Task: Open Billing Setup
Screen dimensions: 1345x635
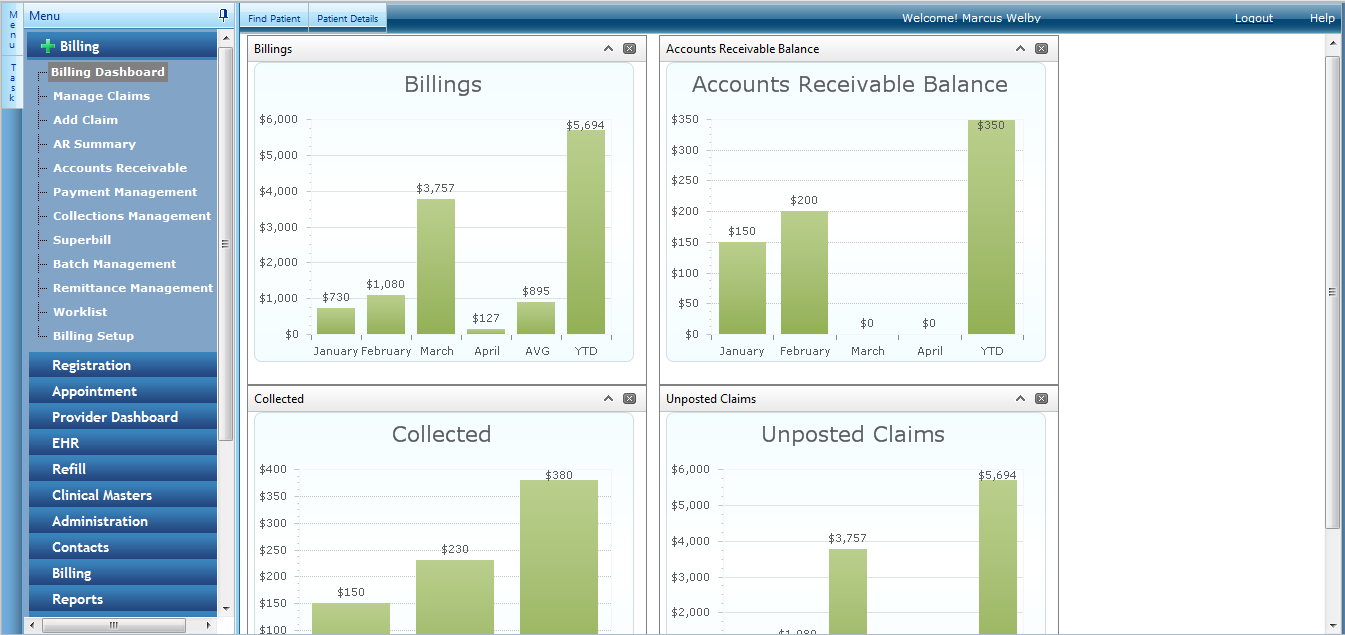Action: (x=93, y=336)
